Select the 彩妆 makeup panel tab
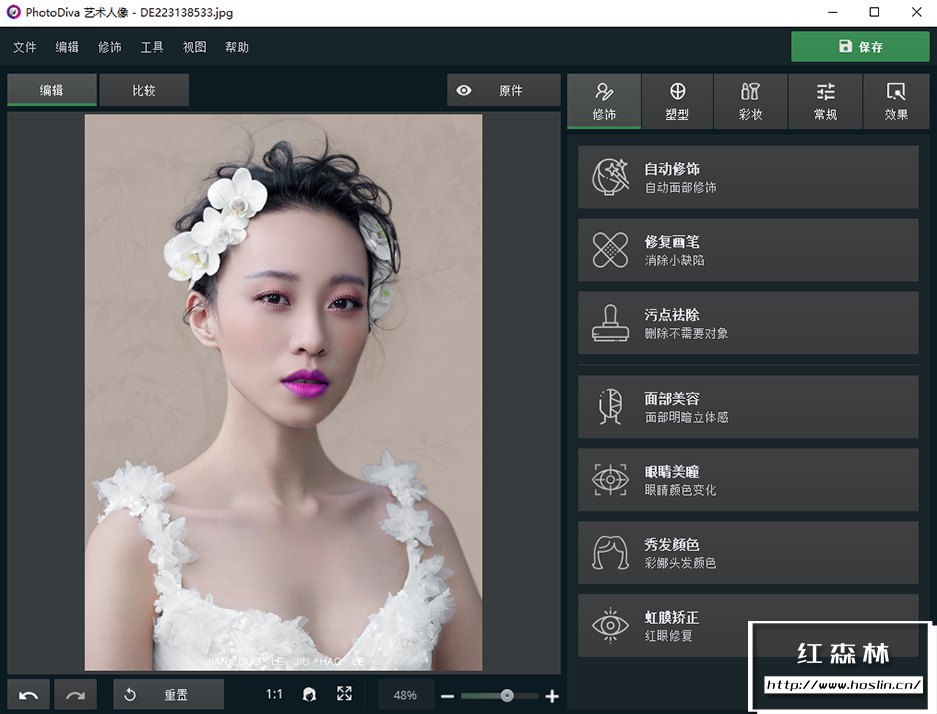937x714 pixels. (751, 102)
